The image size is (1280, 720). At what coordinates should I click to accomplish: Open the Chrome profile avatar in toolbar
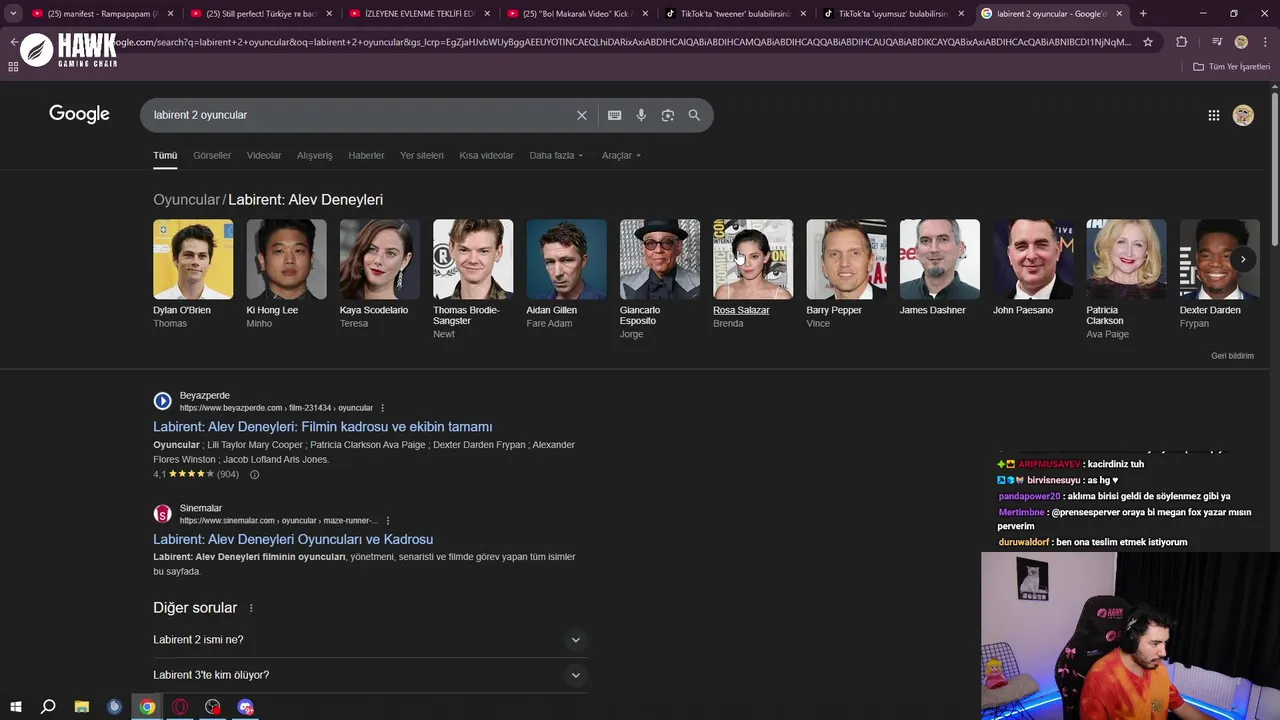[1241, 42]
